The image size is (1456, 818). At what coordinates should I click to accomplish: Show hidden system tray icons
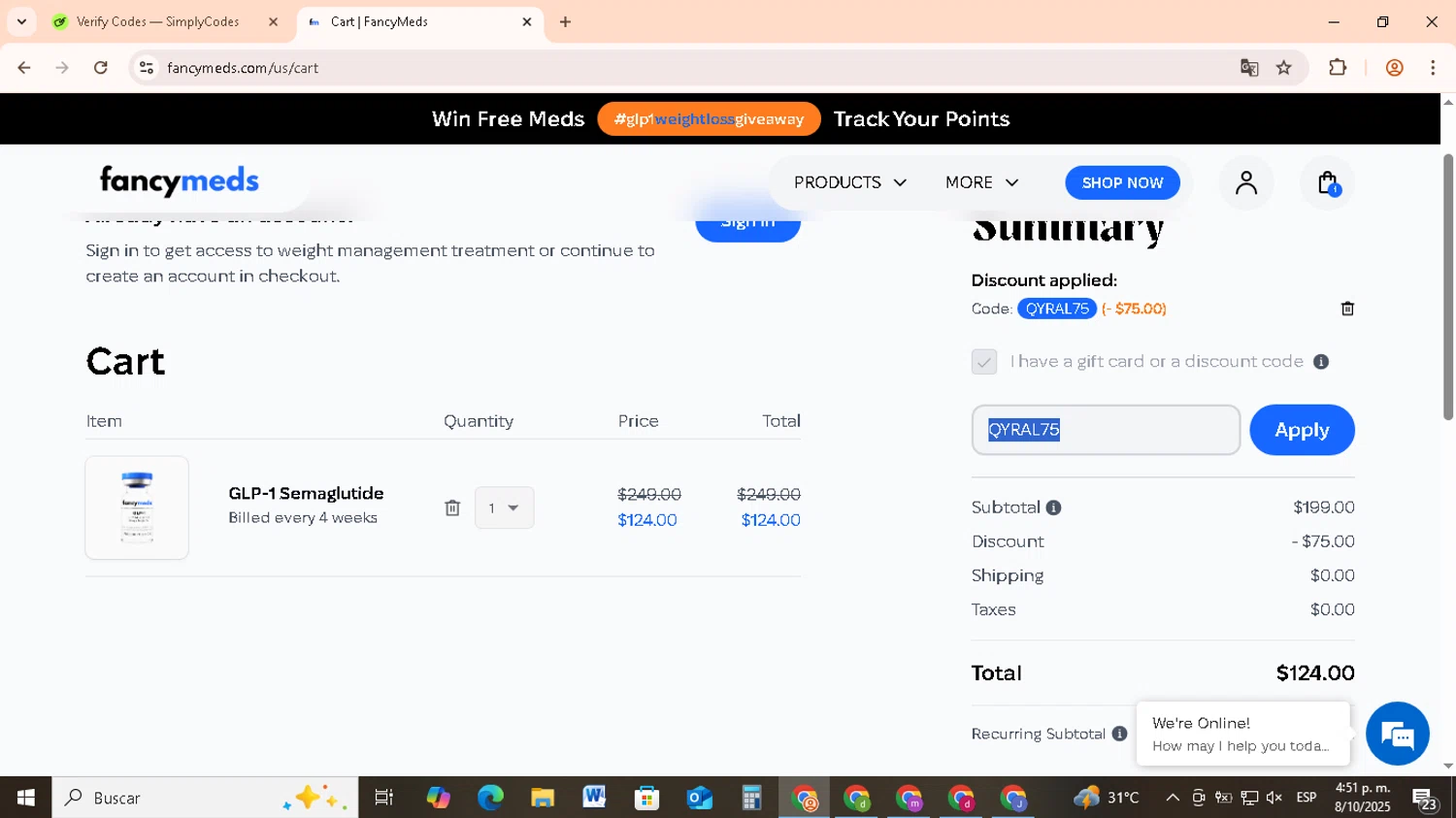tap(1173, 798)
